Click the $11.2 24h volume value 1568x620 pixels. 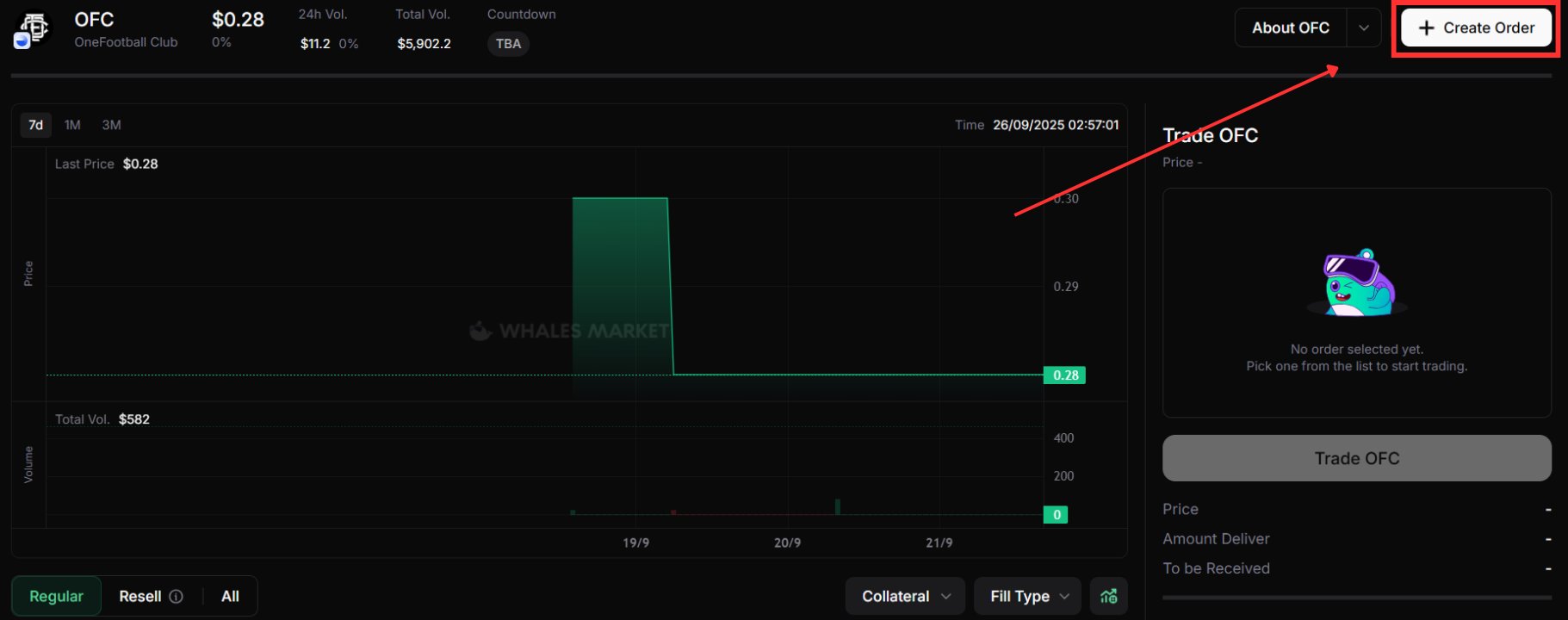[x=315, y=44]
